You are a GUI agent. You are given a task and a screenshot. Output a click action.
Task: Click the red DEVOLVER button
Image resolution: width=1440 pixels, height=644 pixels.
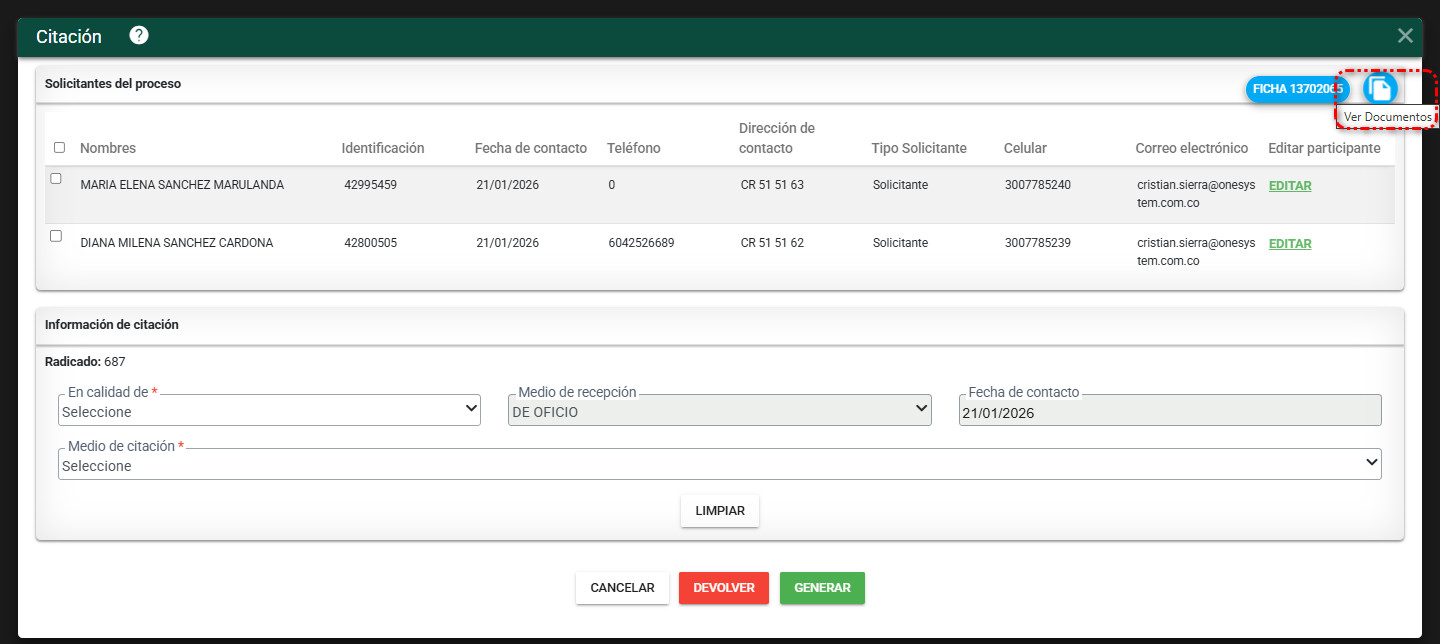coord(723,588)
